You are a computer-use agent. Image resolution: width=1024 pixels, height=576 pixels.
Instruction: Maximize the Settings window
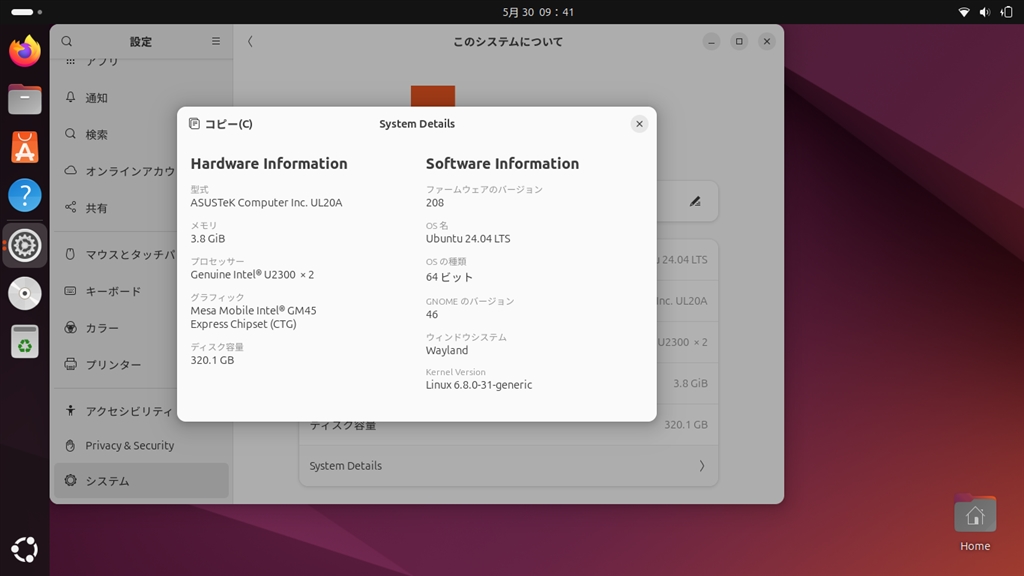tap(739, 41)
